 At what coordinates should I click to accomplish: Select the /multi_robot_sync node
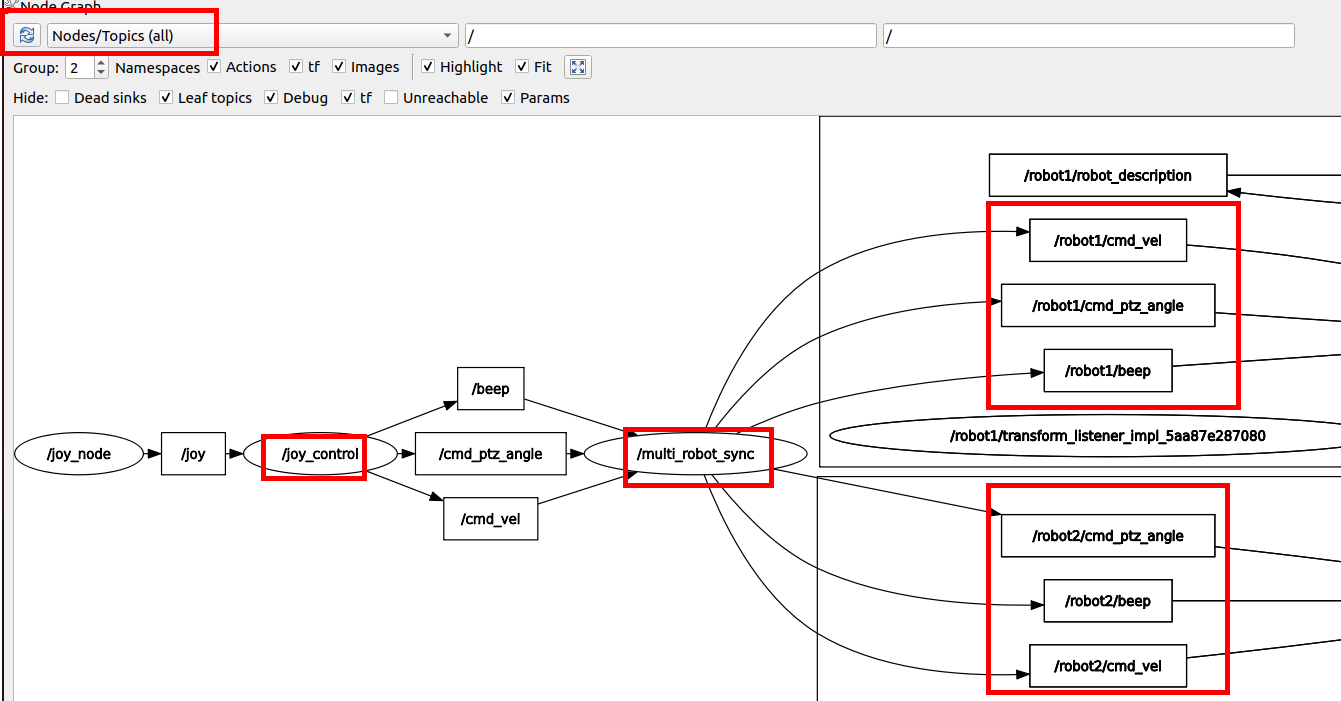tap(696, 454)
